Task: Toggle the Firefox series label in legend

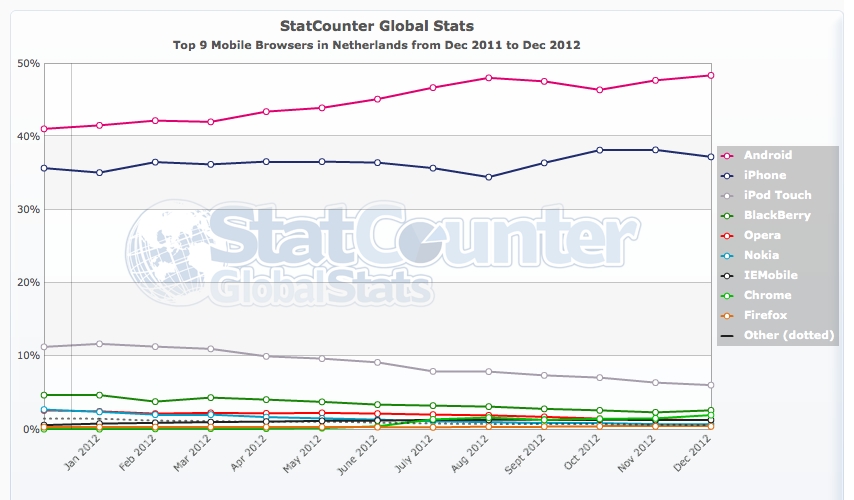Action: point(765,315)
